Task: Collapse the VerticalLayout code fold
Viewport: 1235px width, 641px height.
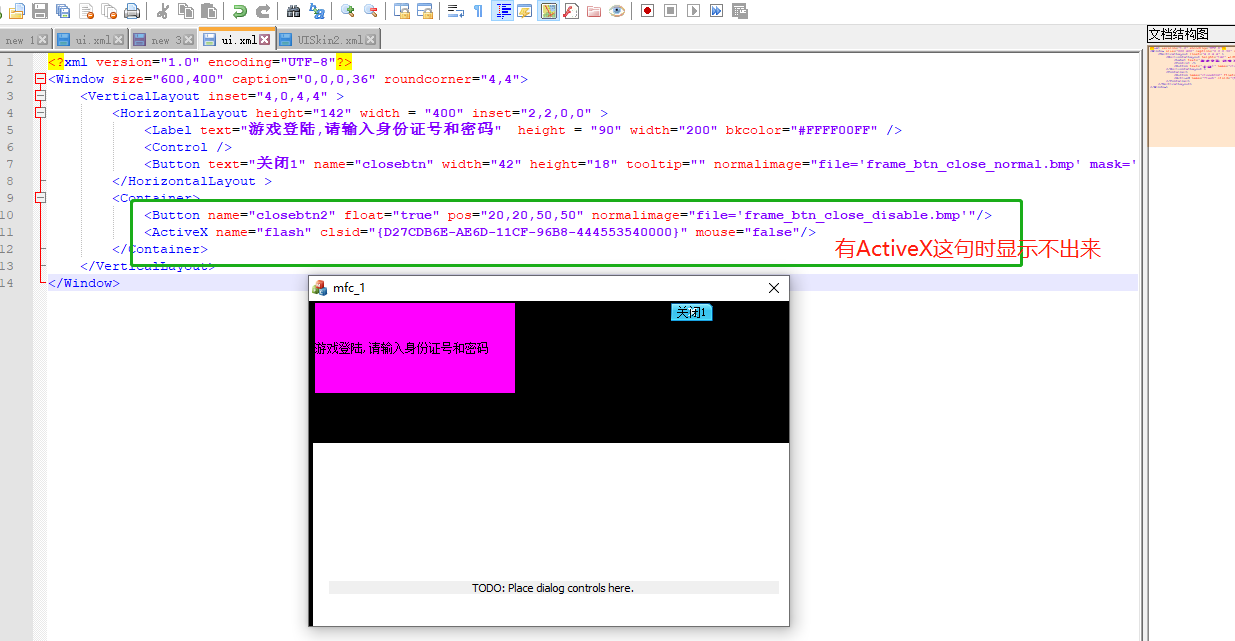Action: point(40,95)
